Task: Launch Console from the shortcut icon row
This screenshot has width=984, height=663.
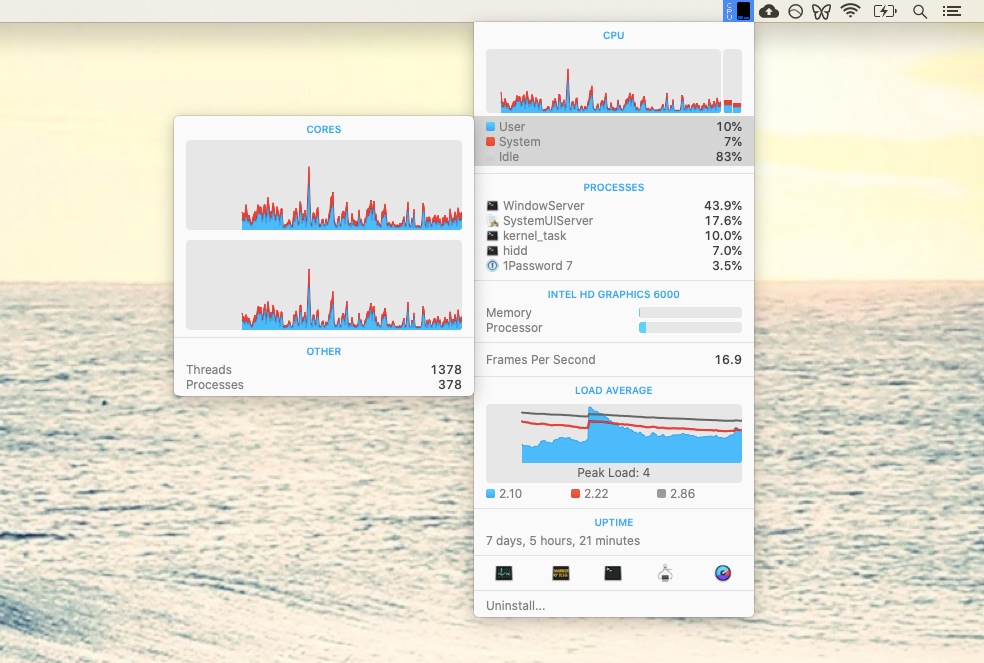Action: pyautogui.click(x=562, y=573)
